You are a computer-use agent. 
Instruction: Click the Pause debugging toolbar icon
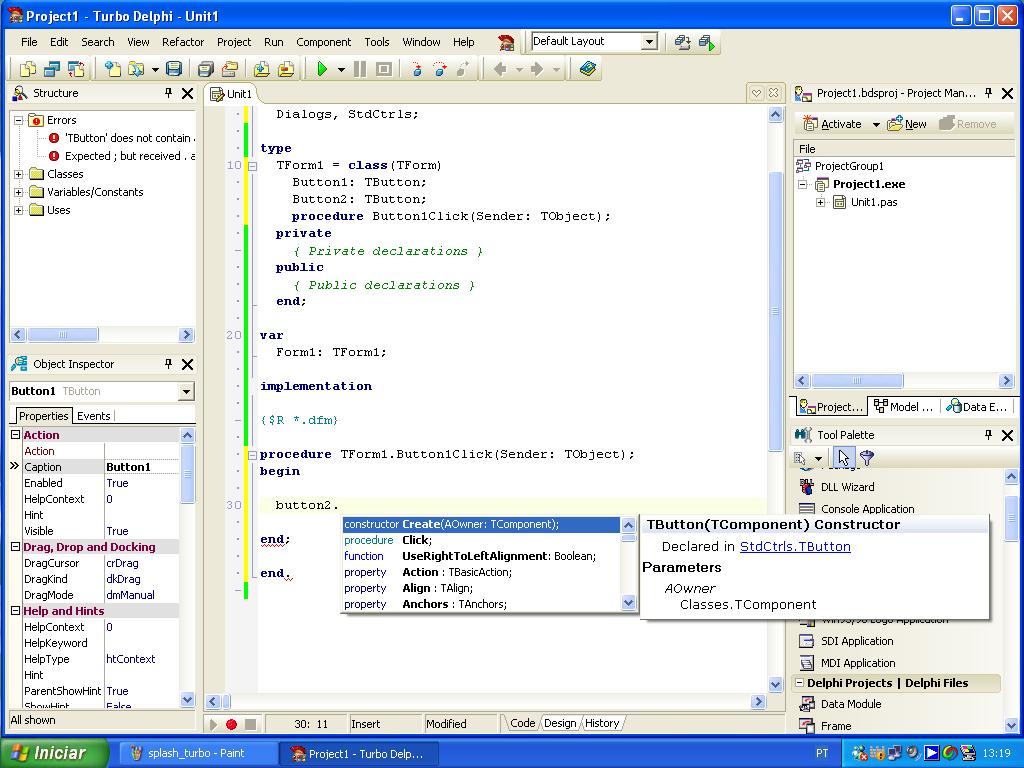[x=360, y=69]
